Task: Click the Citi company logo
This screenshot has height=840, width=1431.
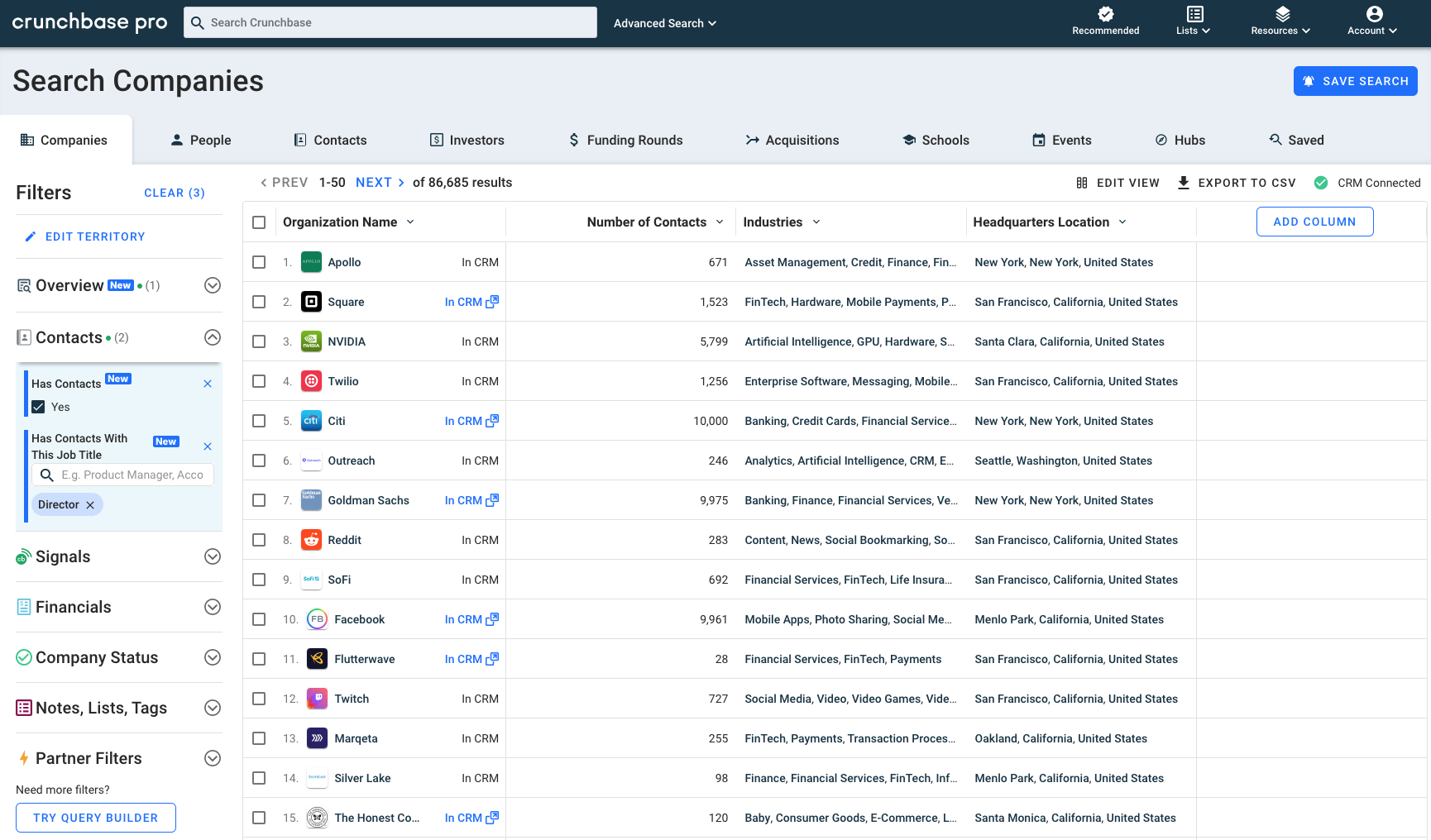Action: (x=311, y=421)
